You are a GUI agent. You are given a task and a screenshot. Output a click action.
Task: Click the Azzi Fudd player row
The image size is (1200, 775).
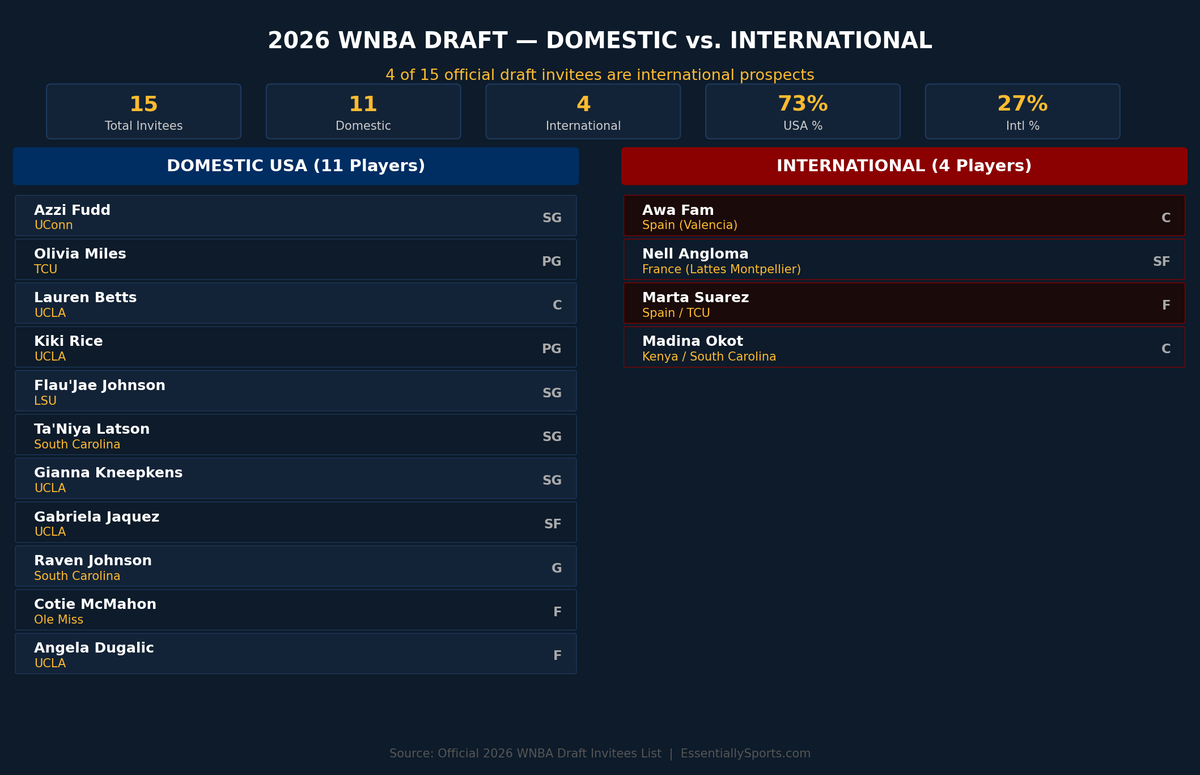point(296,216)
